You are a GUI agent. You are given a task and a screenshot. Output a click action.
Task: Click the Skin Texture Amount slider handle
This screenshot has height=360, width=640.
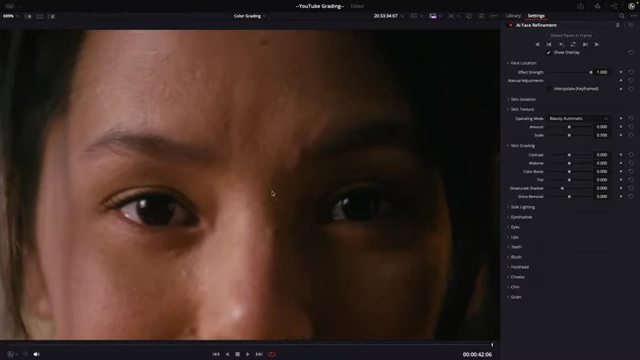(569, 127)
